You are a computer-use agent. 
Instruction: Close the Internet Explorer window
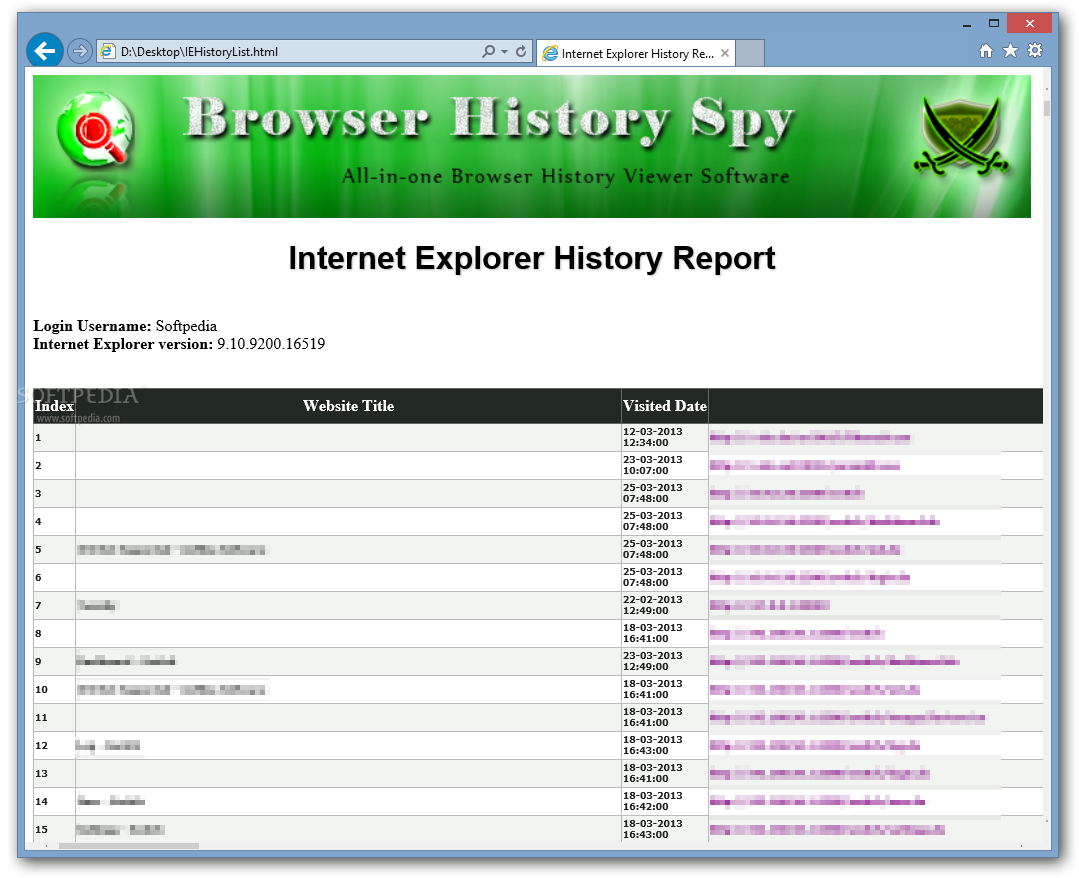pos(1029,23)
